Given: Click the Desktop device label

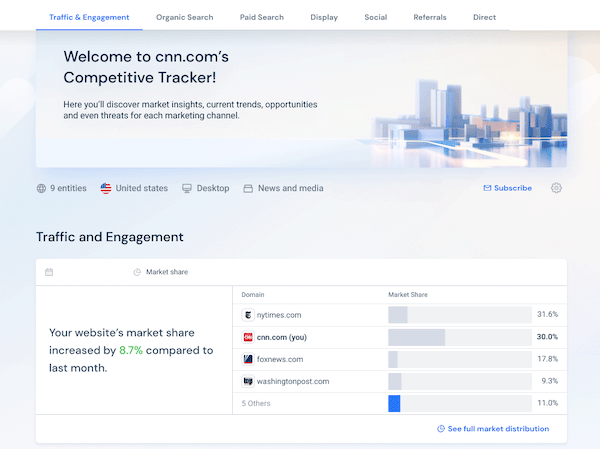Looking at the screenshot, I should (x=213, y=188).
